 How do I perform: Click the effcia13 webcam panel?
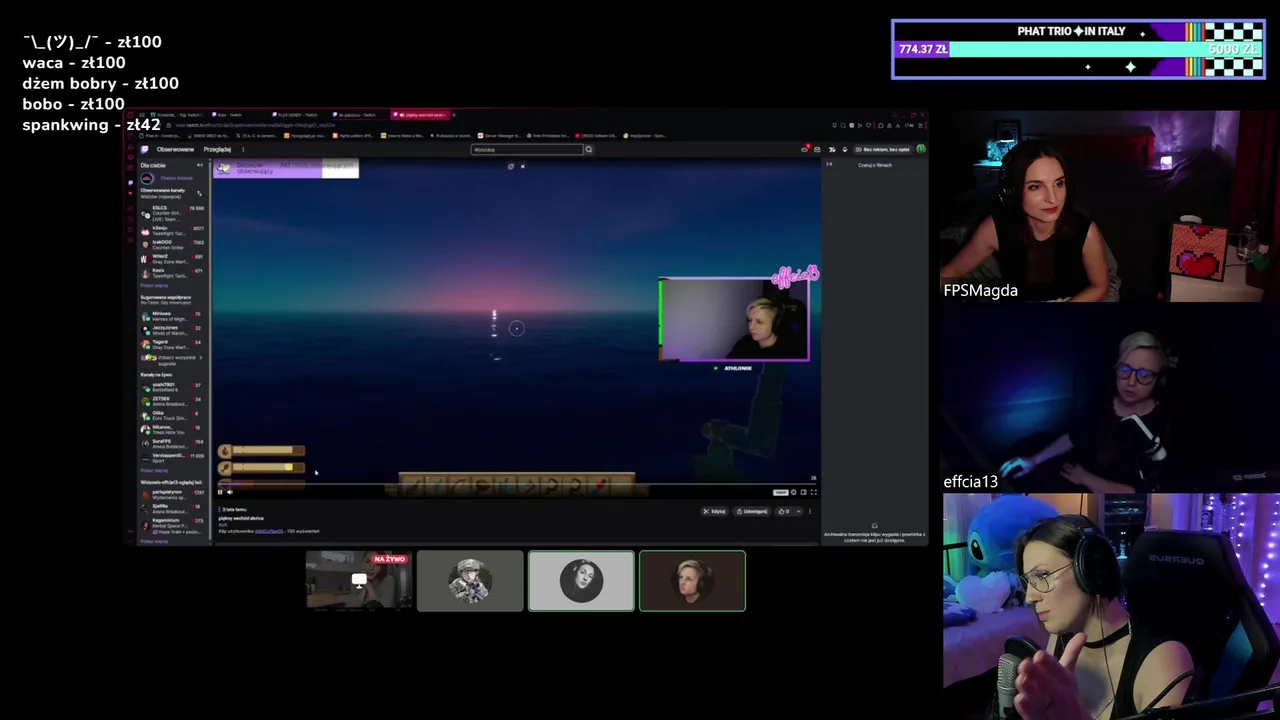pyautogui.click(x=1110, y=398)
